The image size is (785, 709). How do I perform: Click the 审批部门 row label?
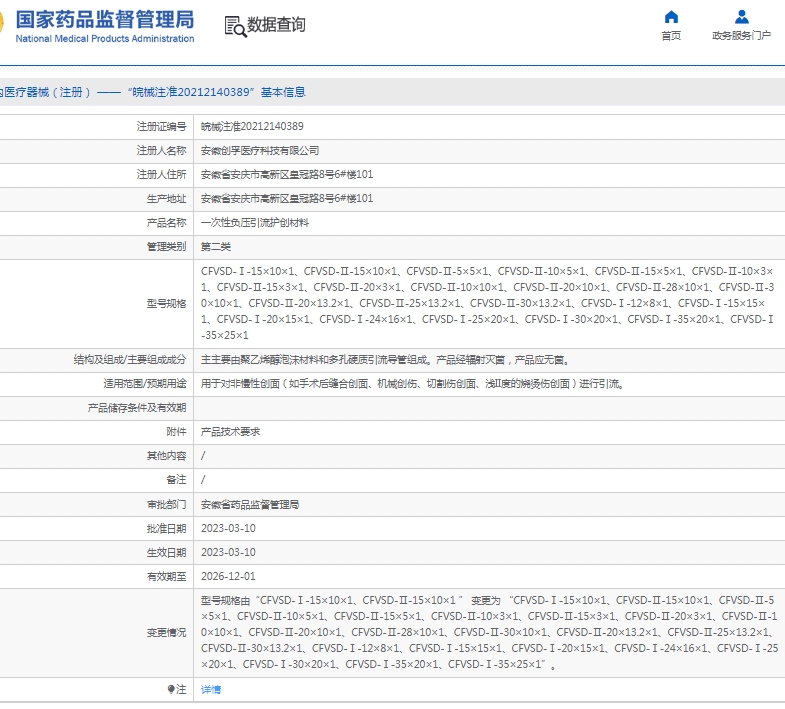[x=166, y=504]
